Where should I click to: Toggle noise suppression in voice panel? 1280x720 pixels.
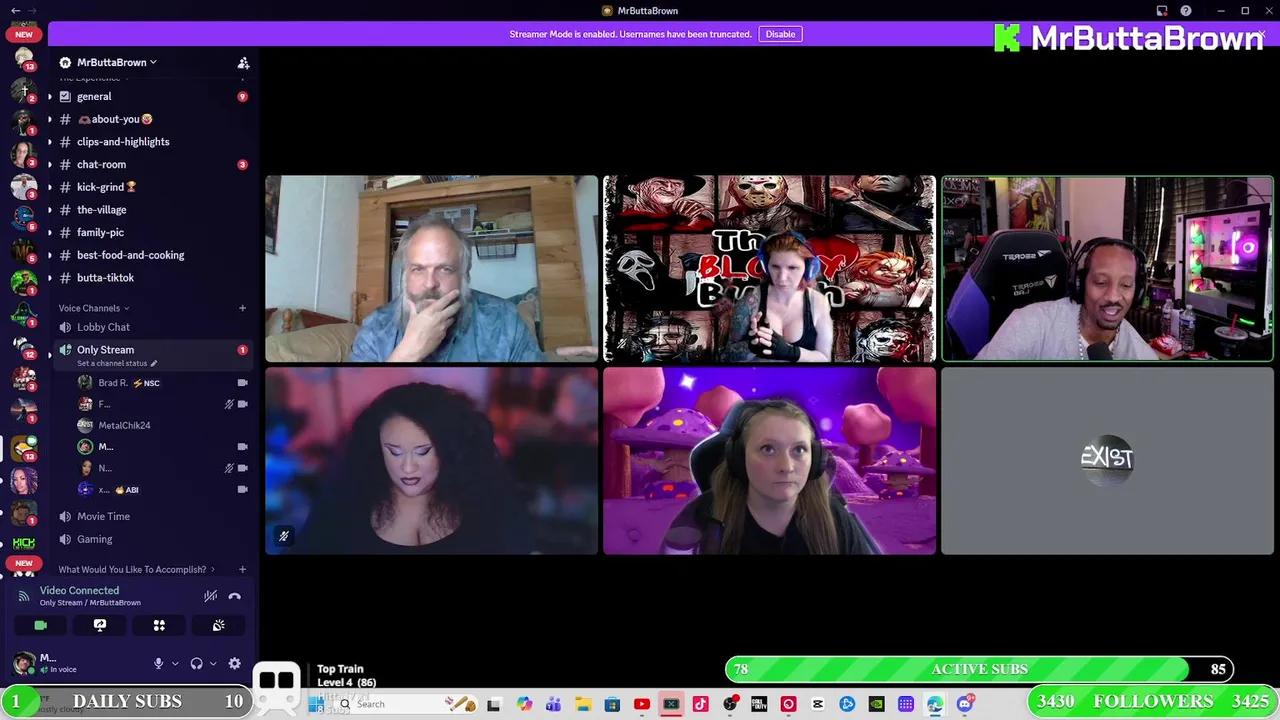coord(210,596)
